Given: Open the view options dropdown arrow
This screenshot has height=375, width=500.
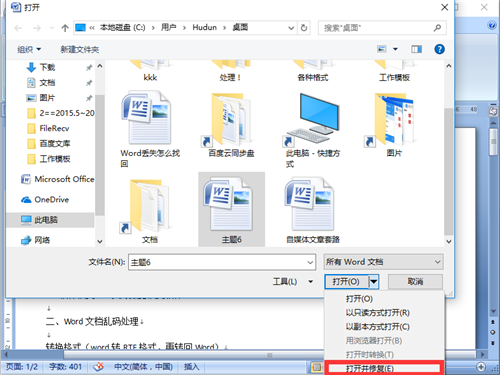Looking at the screenshot, I should (395, 49).
